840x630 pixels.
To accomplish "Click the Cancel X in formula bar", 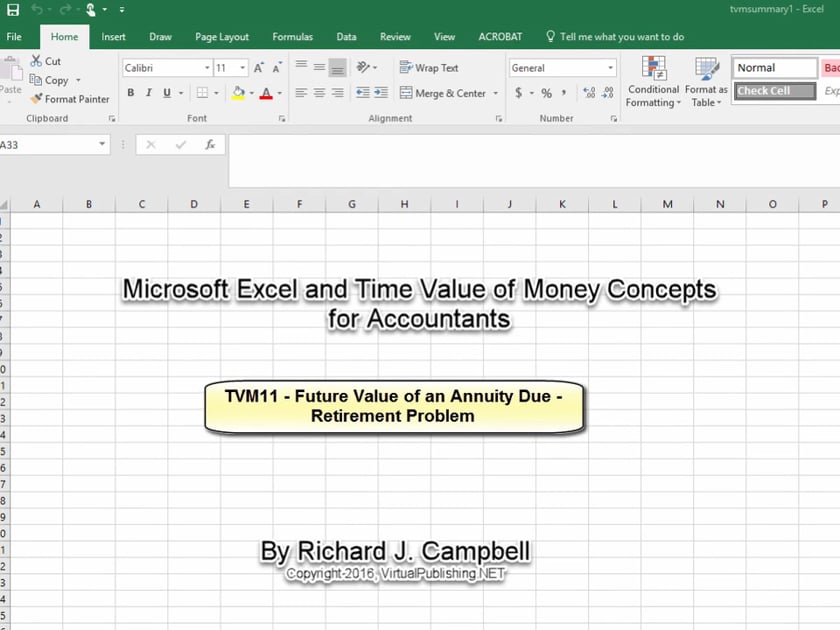I will (x=151, y=145).
